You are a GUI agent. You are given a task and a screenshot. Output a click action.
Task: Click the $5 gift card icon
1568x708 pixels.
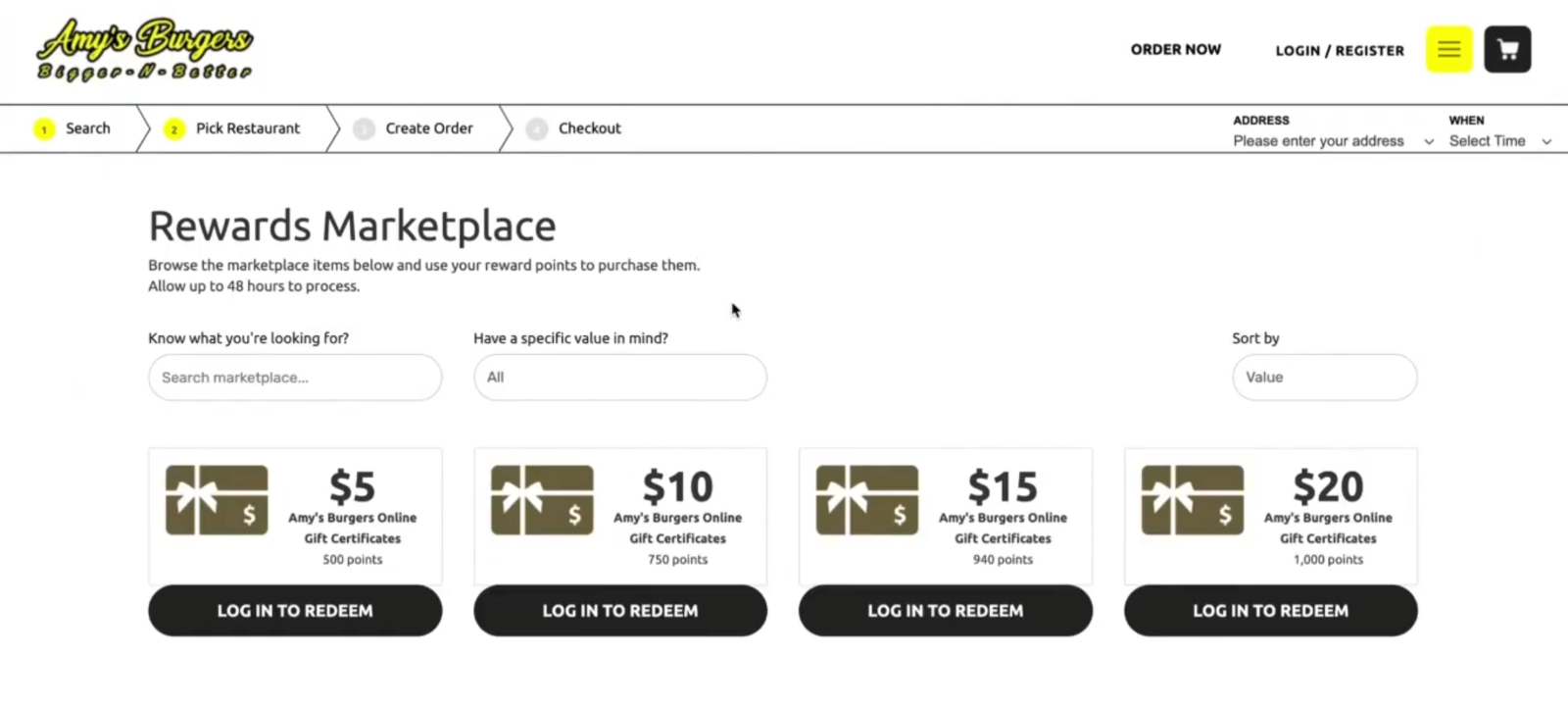217,500
